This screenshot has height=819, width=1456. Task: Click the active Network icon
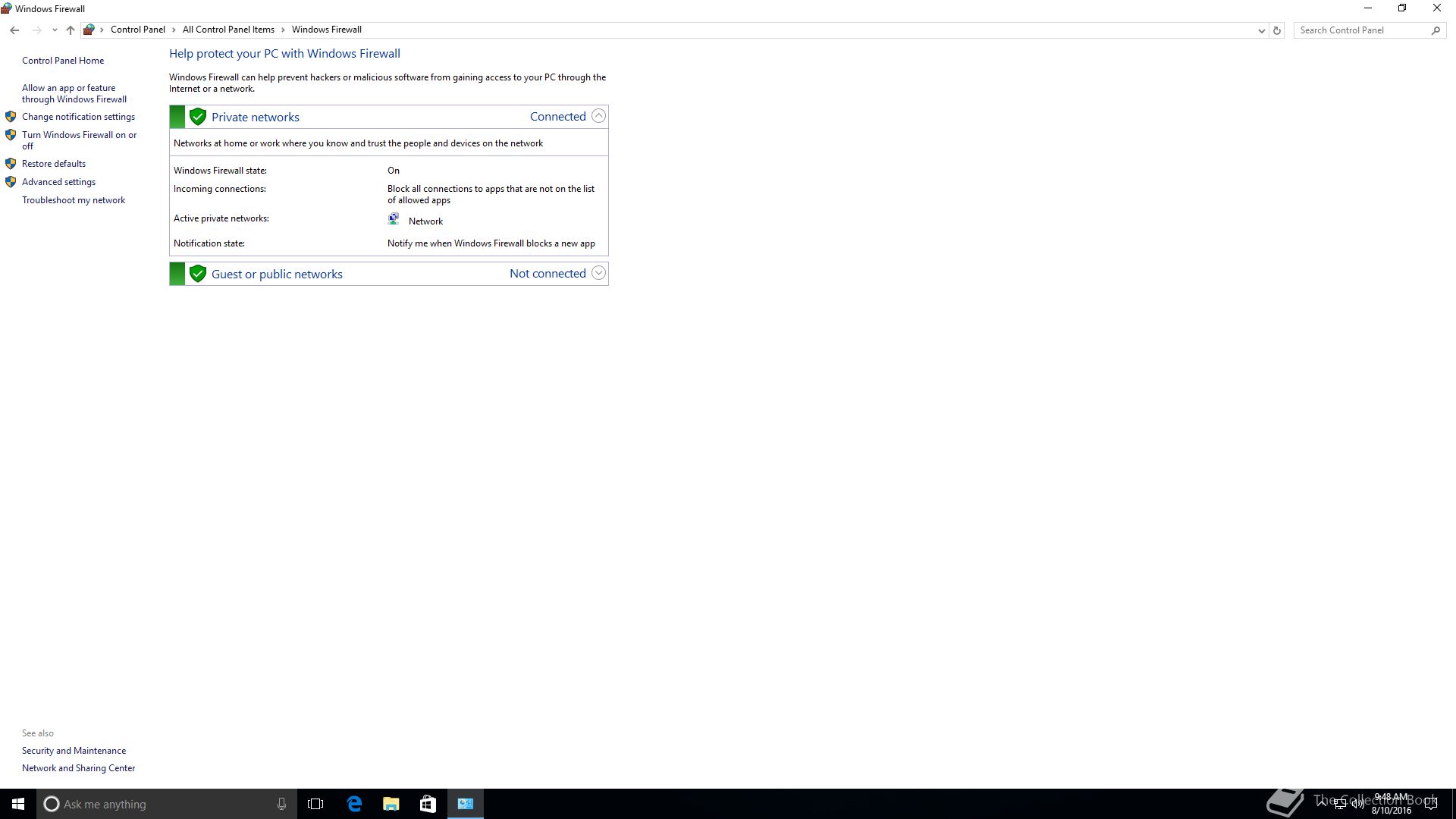(394, 219)
